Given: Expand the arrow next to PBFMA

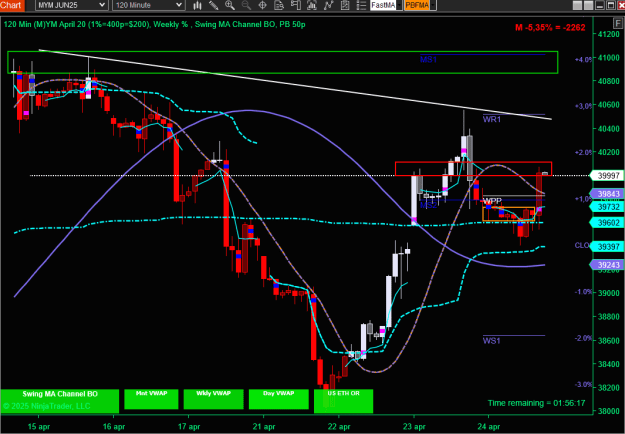Looking at the screenshot, I should (433, 5).
